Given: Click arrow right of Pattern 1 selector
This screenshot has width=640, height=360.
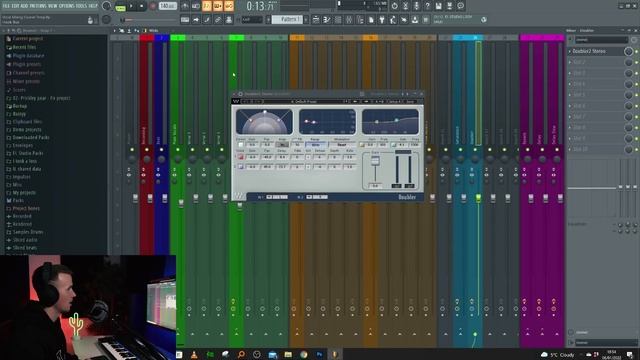Looking at the screenshot, I should point(306,20).
